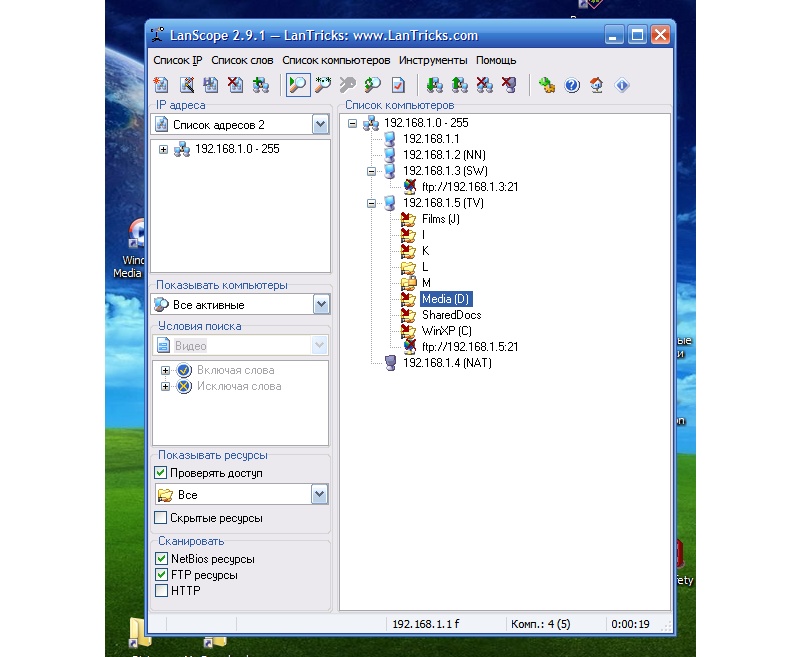Enable the Скрытые ресурсы checkbox
This screenshot has width=800, height=657.
[x=161, y=518]
